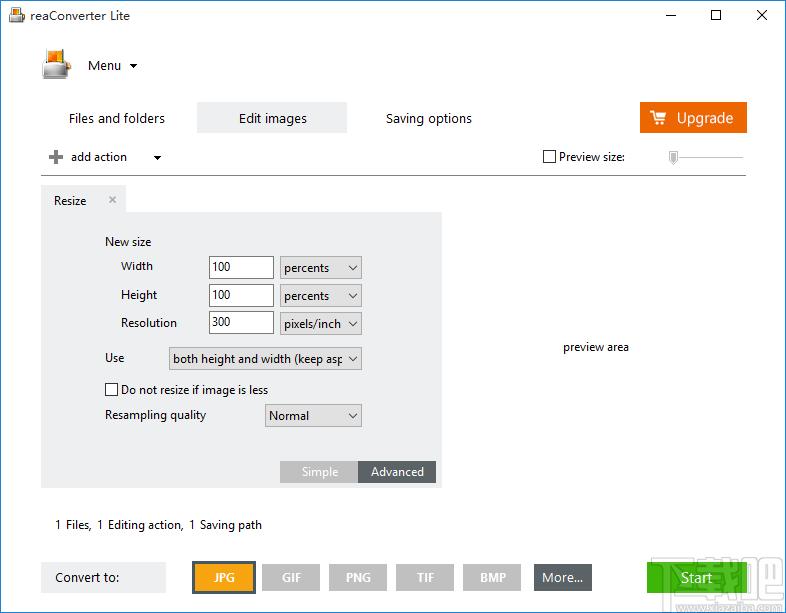Image resolution: width=786 pixels, height=613 pixels.
Task: Click the plus icon beside add action
Action: [x=56, y=157]
